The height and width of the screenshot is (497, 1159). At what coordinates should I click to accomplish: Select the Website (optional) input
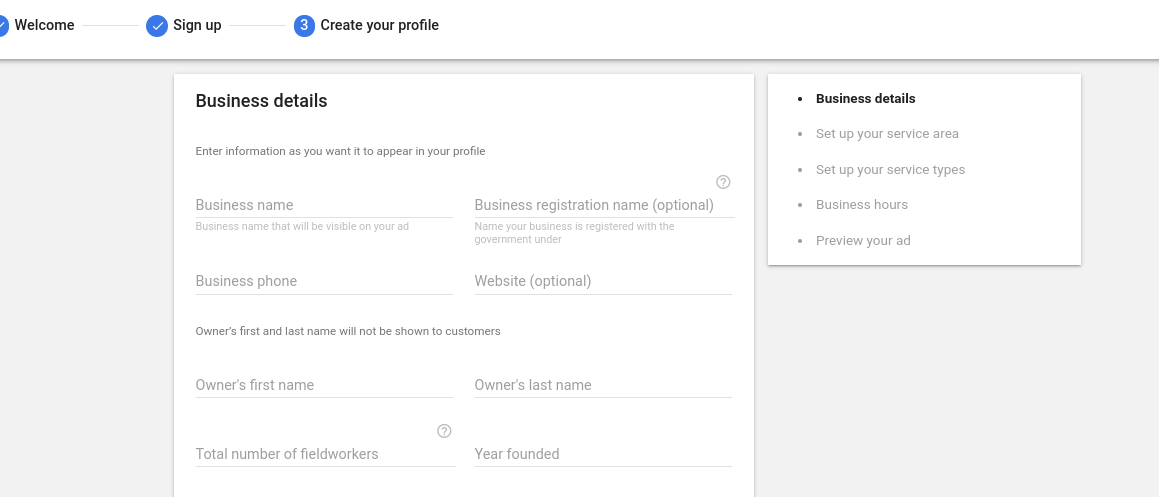pyautogui.click(x=603, y=282)
